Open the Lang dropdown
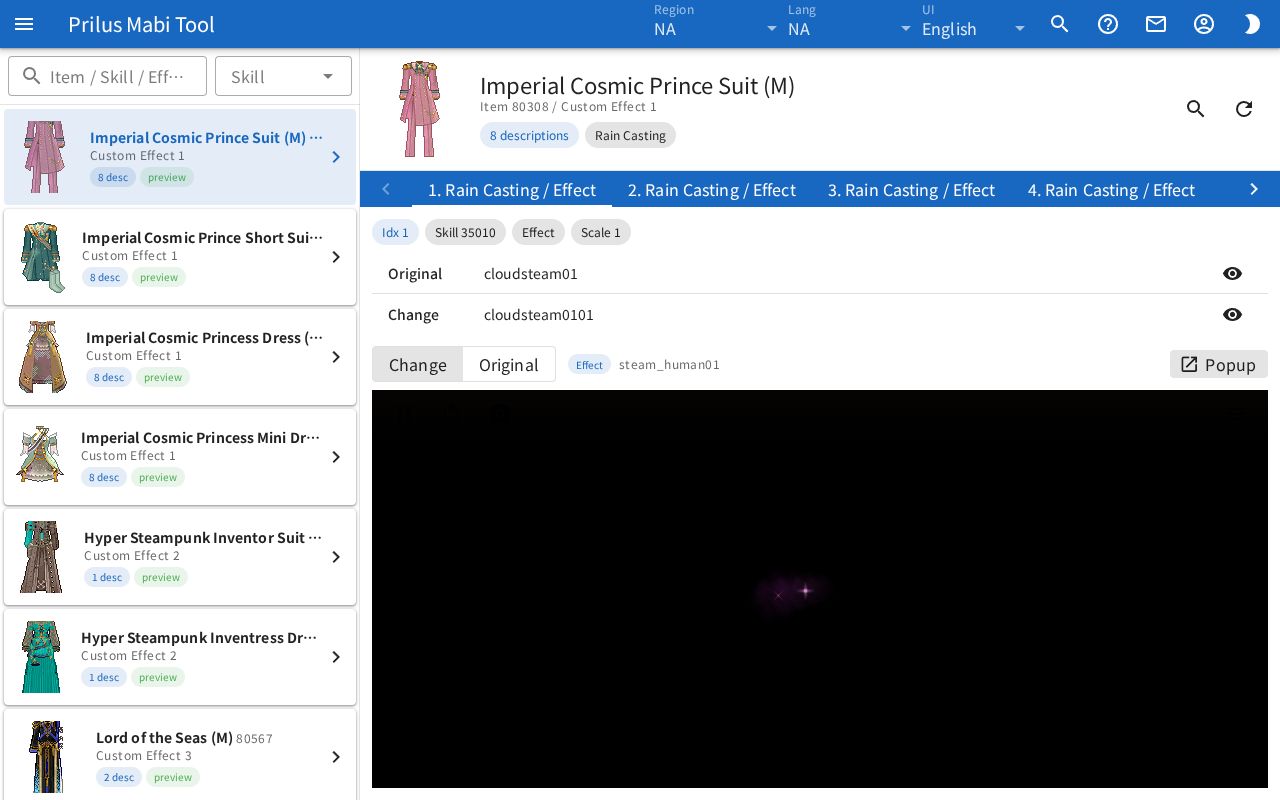 [x=850, y=24]
